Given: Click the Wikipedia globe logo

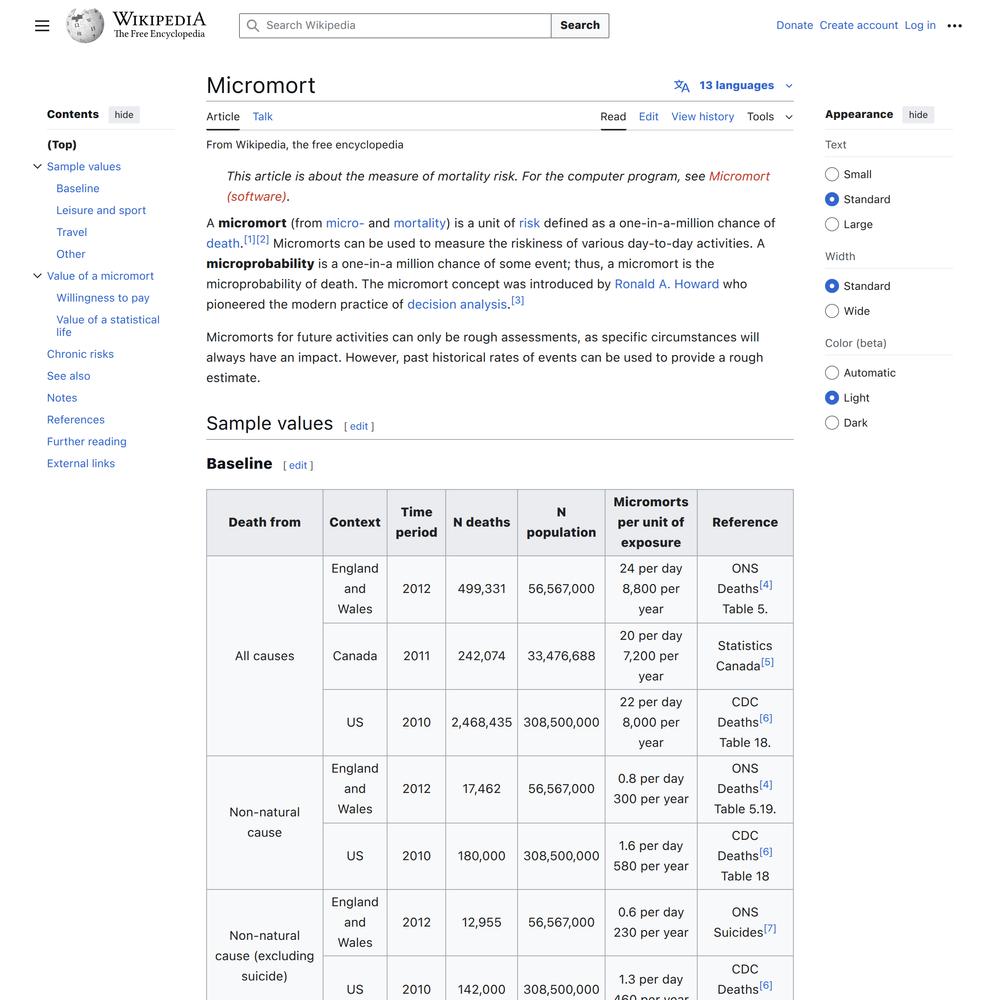Looking at the screenshot, I should click(x=85, y=26).
